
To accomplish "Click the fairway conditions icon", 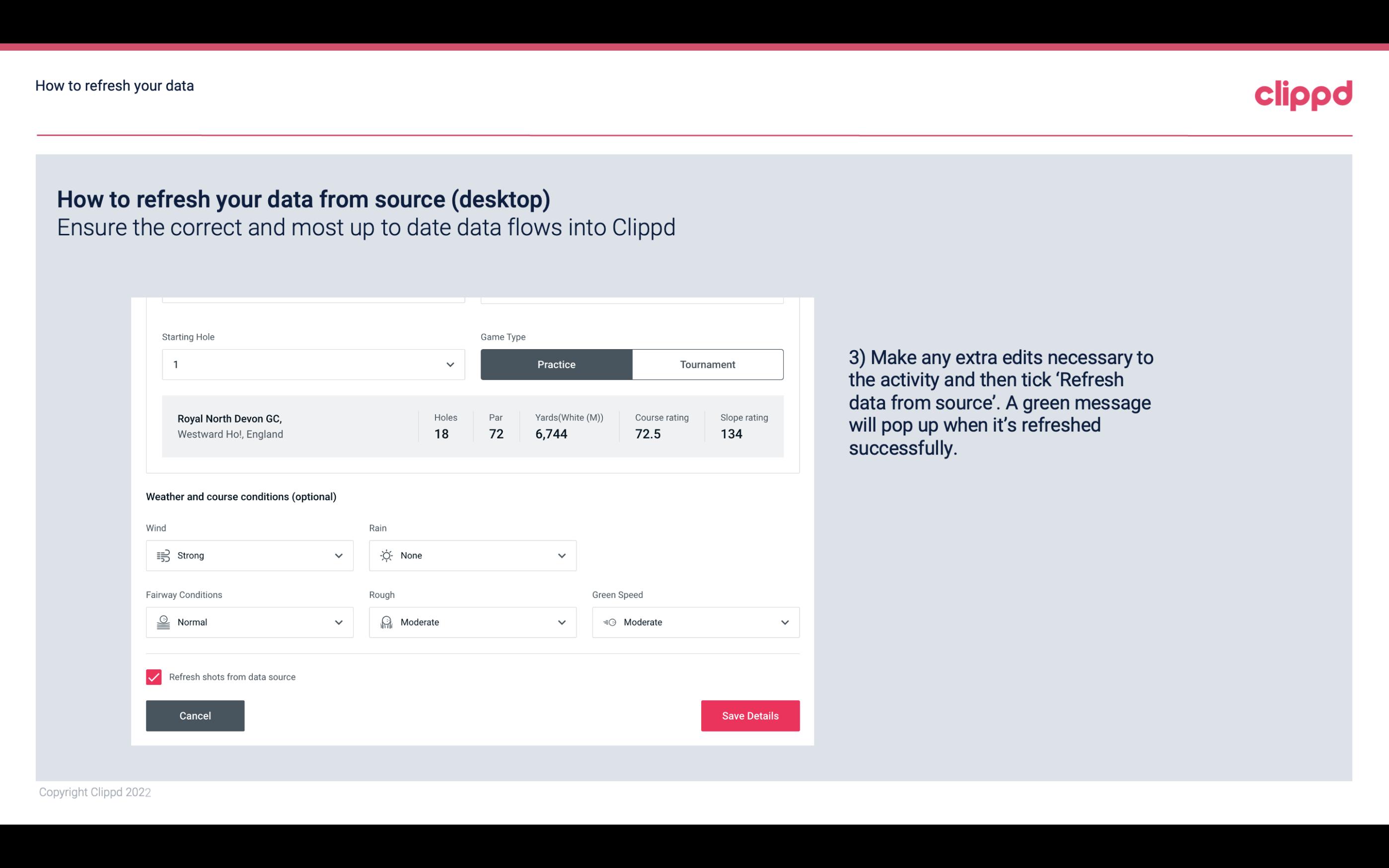I will click(x=163, y=622).
